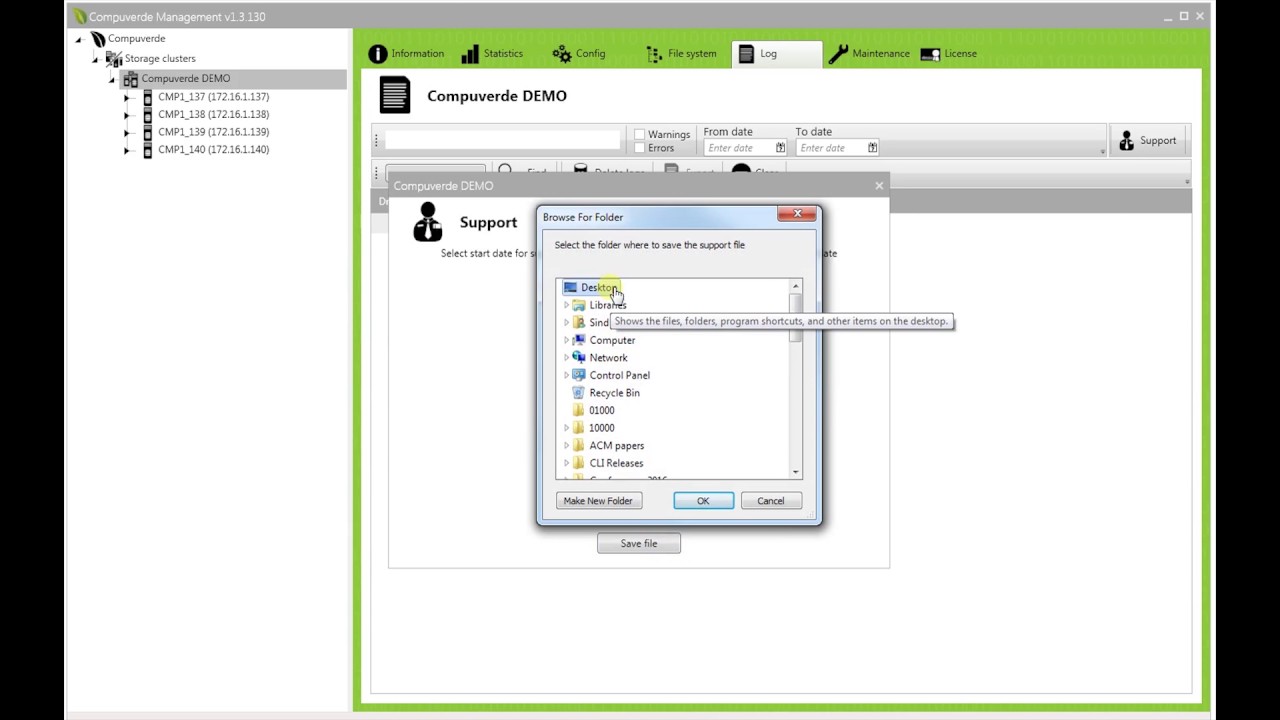Click the Statistics bar chart icon
This screenshot has width=1280, height=720.
point(470,54)
